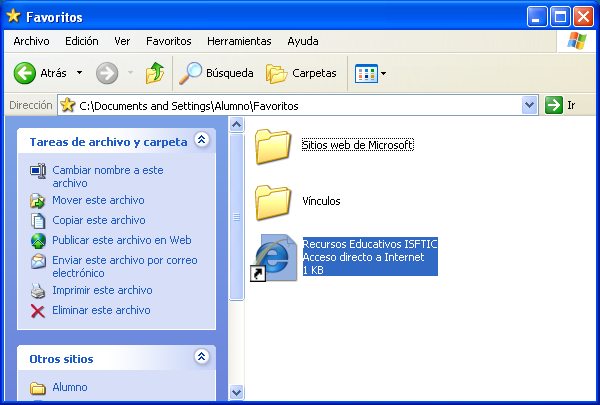Screen dimensions: 600x405
Task: Open the Herramientas menu
Action: pos(239,41)
